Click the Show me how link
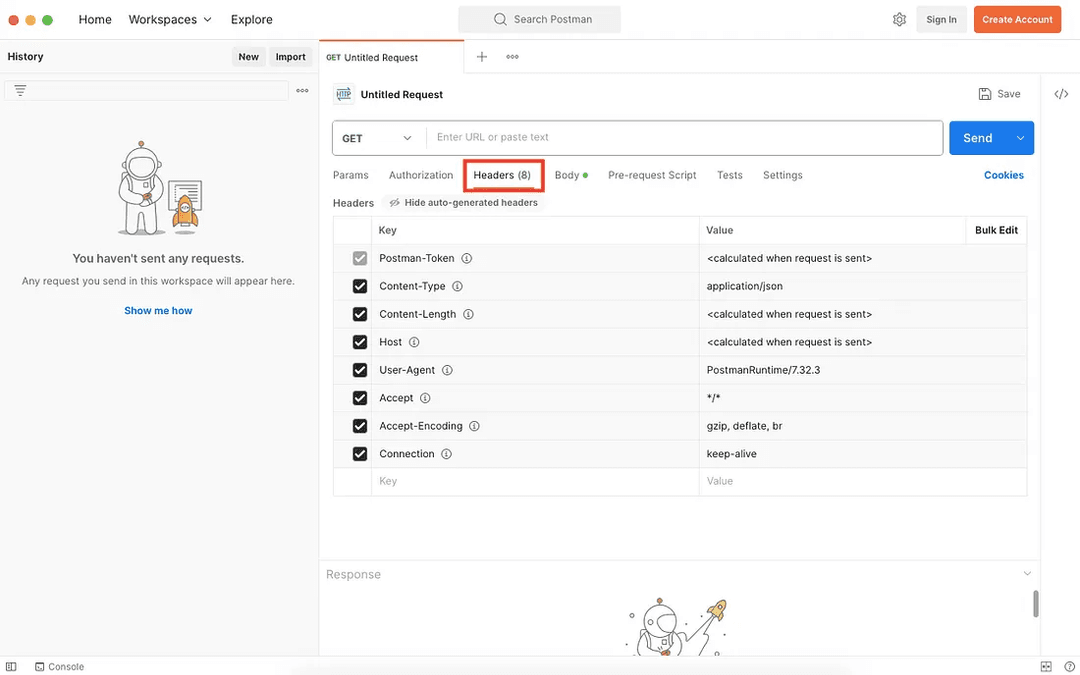 (x=158, y=311)
